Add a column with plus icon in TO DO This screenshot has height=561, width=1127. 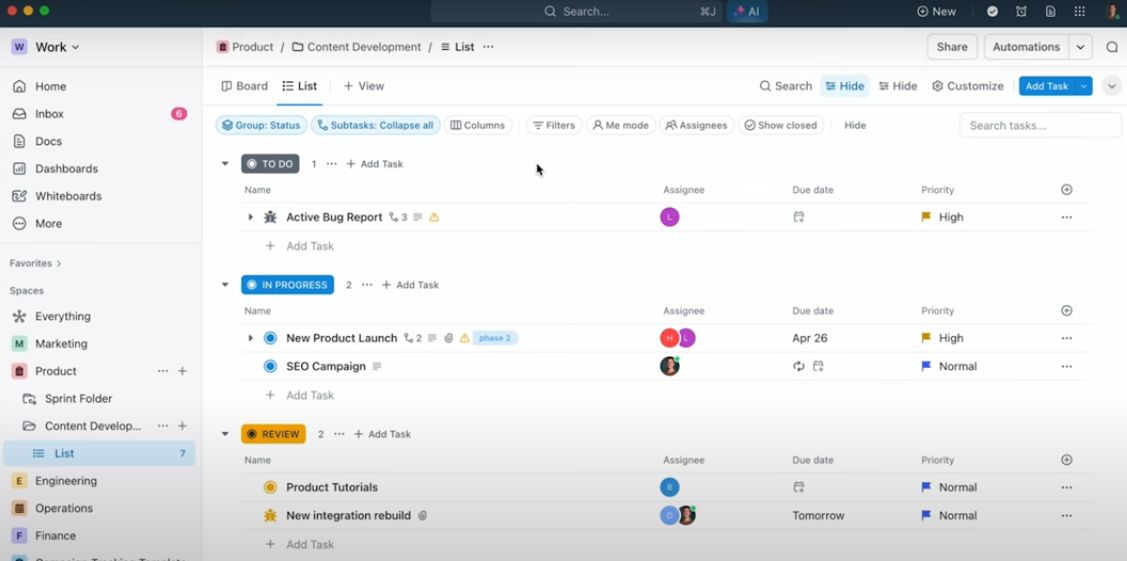coord(1067,190)
